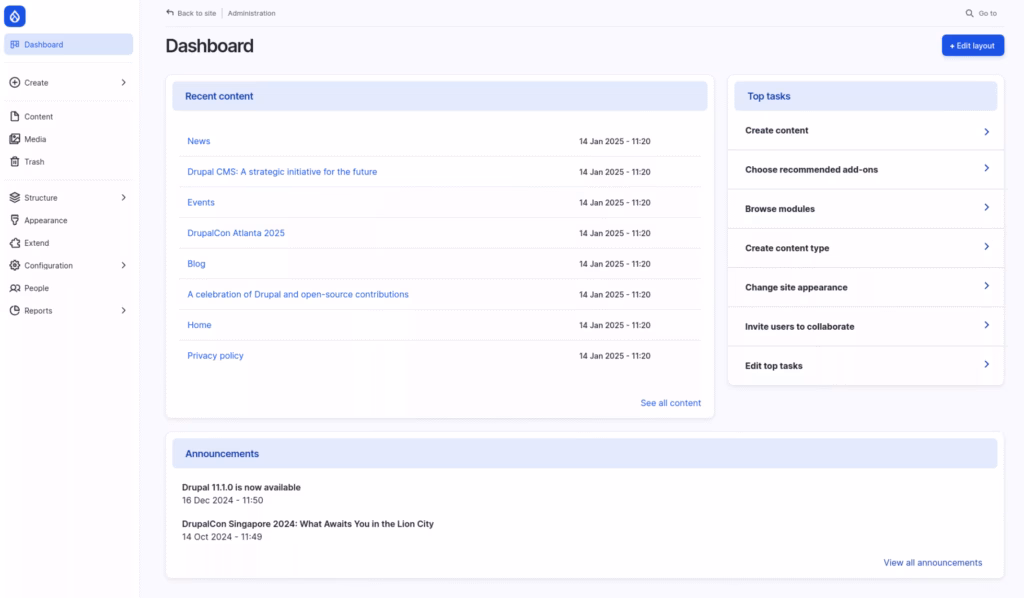
Task: Click the People icon in sidebar
Action: tap(15, 288)
